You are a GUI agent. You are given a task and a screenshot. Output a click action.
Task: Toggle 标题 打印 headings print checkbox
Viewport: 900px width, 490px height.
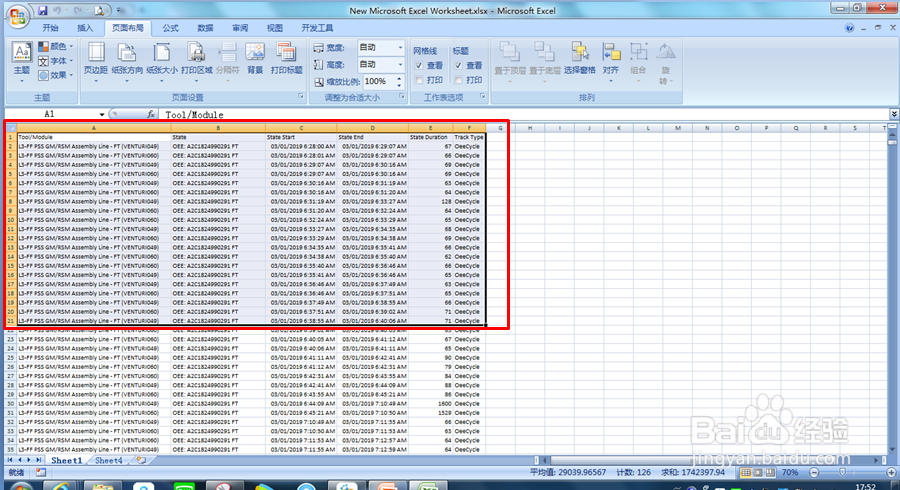pyautogui.click(x=458, y=80)
